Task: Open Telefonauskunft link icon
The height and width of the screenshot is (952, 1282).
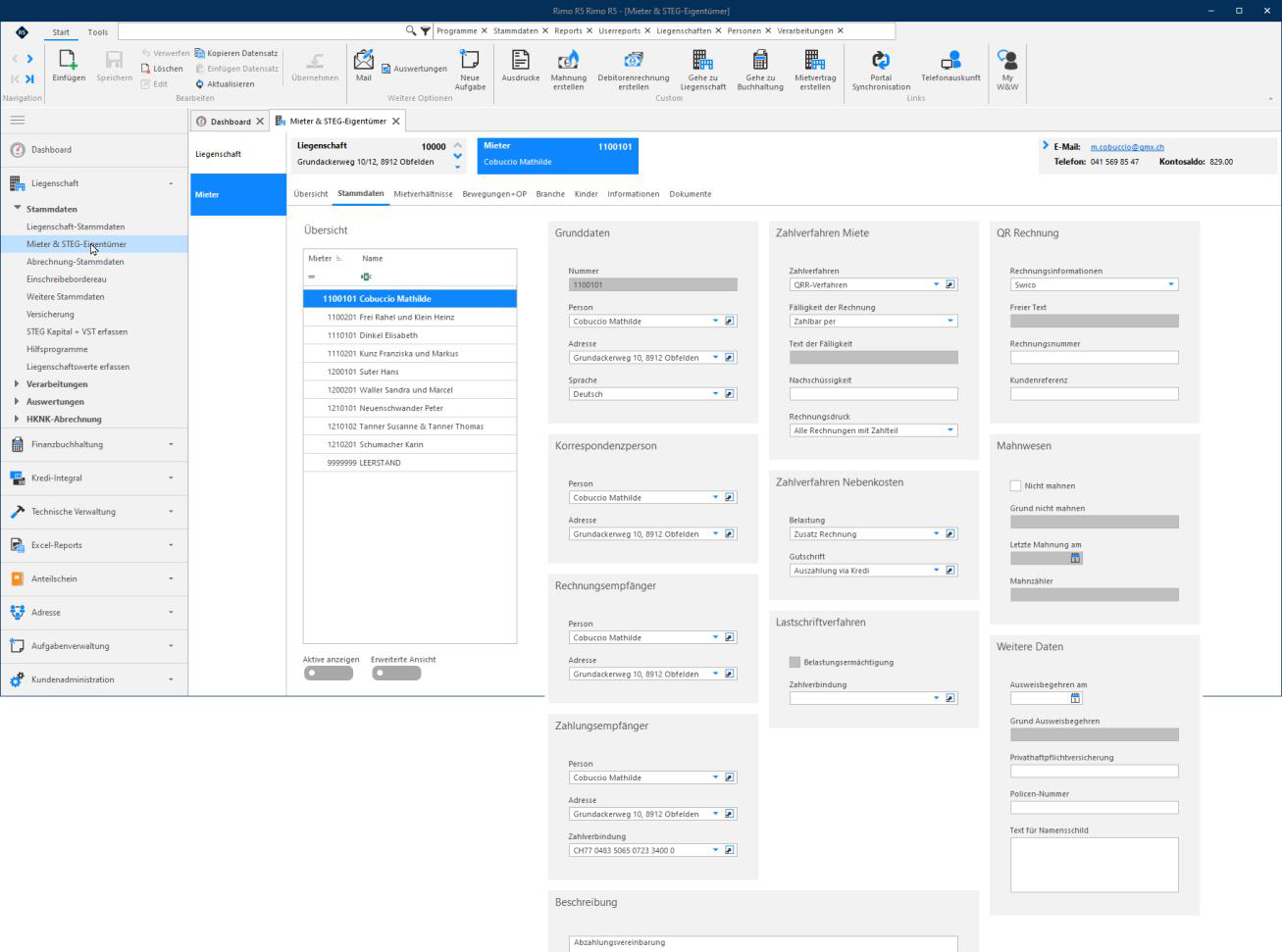Action: (950, 60)
